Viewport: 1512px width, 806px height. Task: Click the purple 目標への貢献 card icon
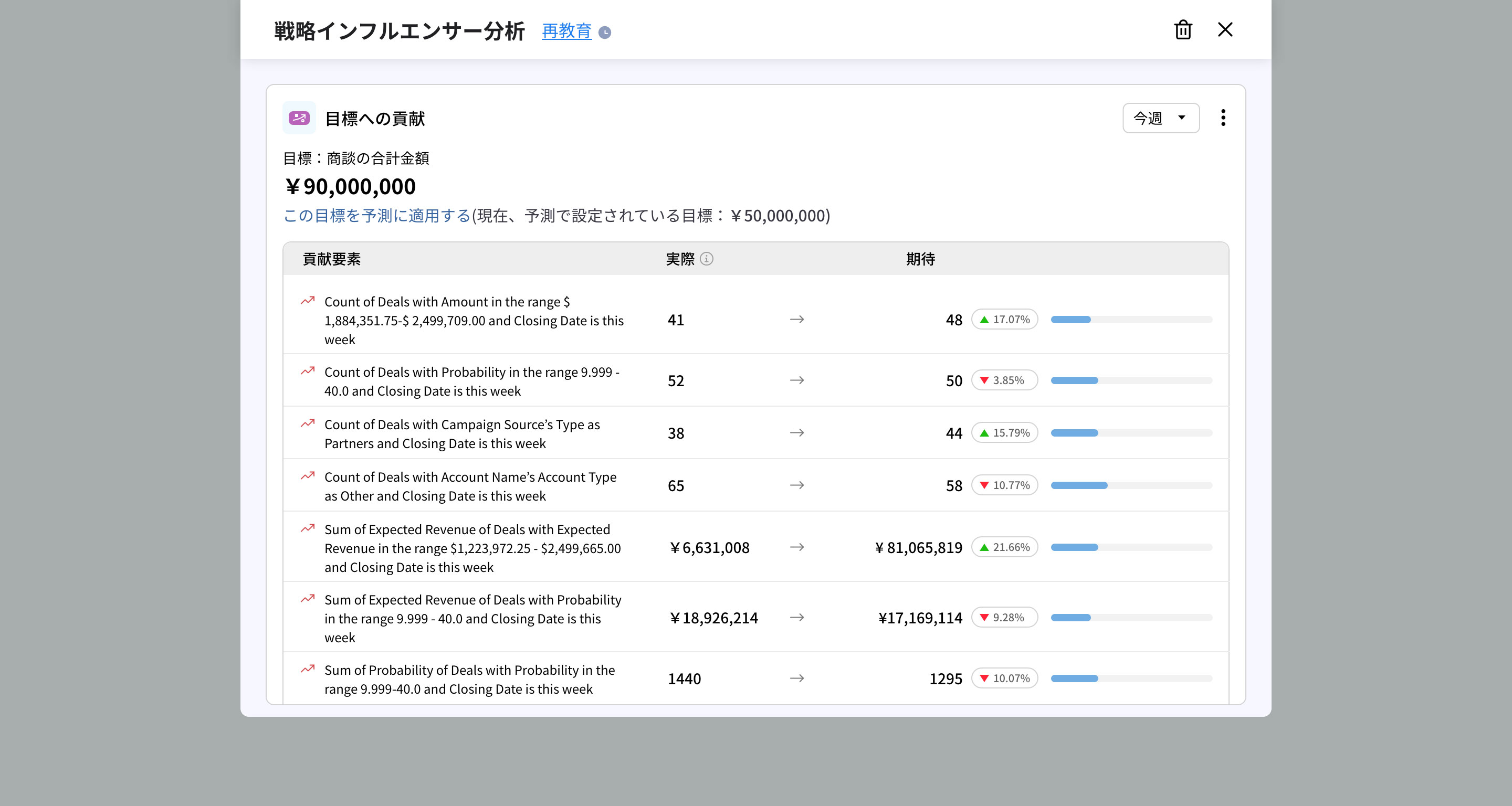(299, 118)
